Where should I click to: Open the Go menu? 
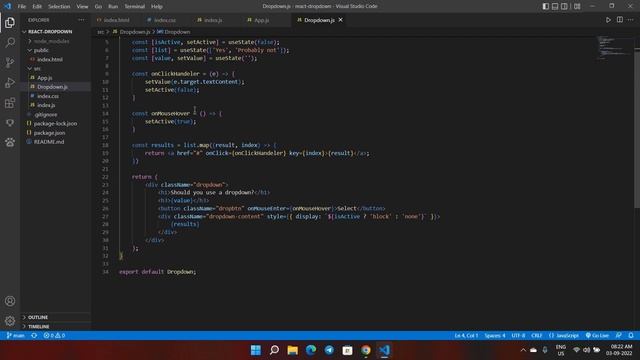click(98, 7)
